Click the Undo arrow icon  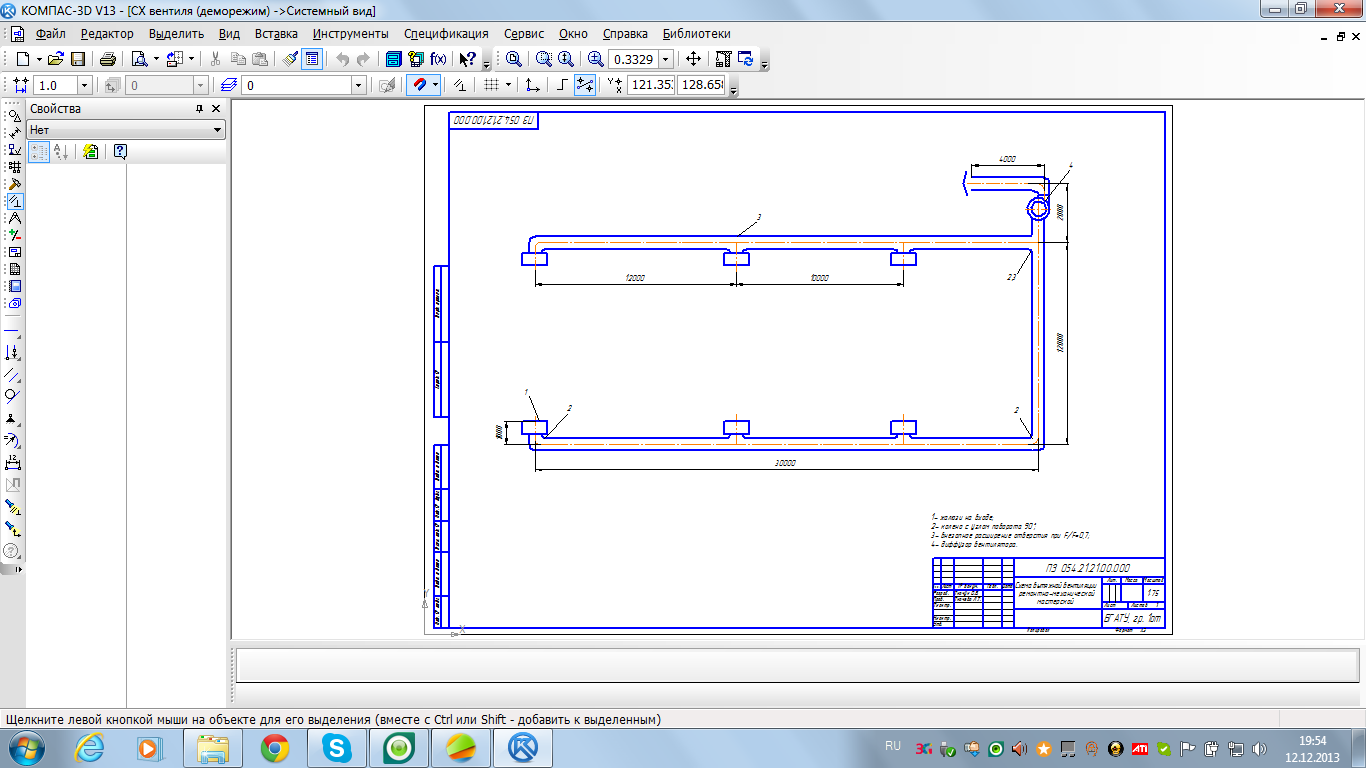coord(342,59)
